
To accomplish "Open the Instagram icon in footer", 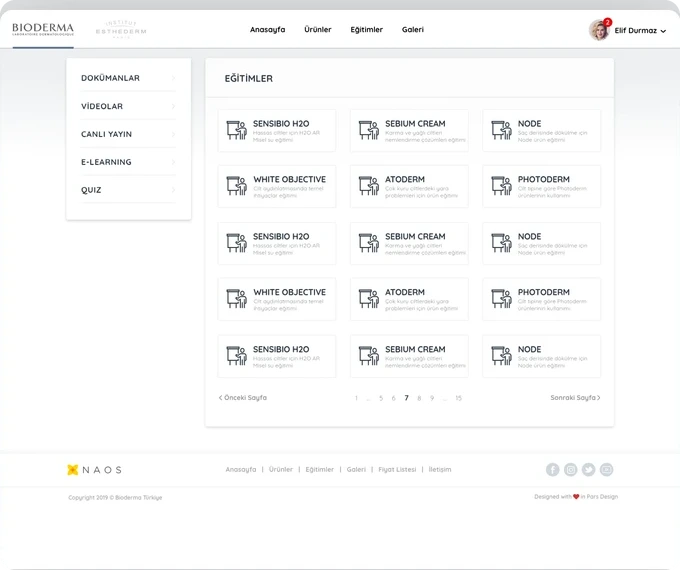I will point(571,469).
